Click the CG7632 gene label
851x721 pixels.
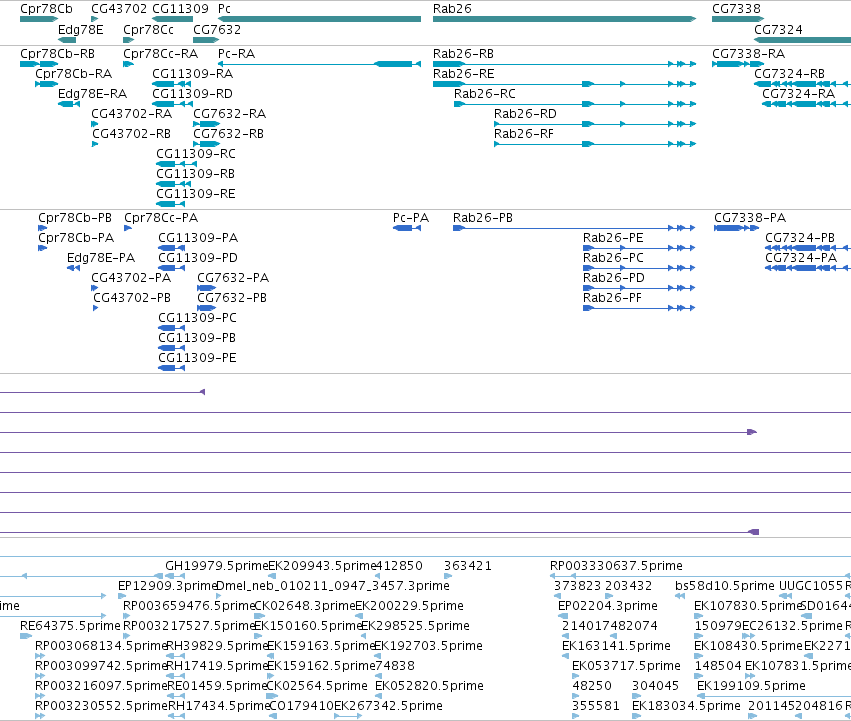[x=217, y=30]
